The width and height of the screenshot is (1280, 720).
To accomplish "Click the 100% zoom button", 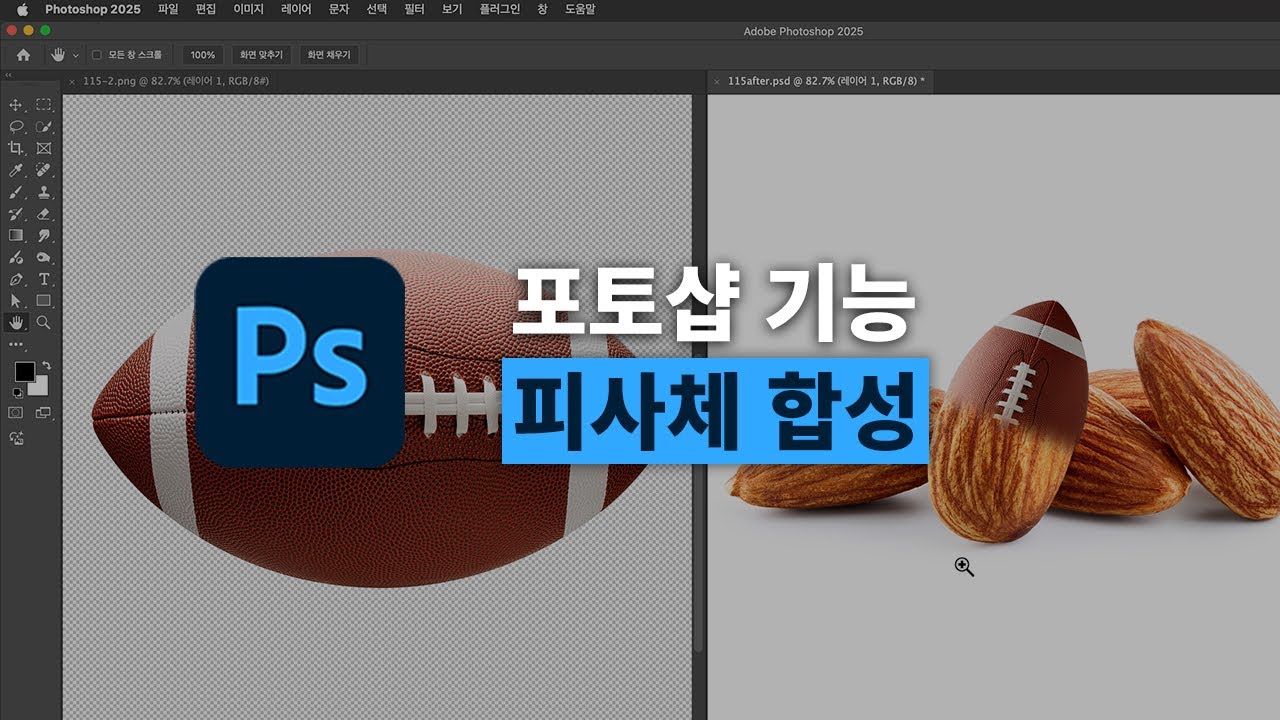I will coord(203,55).
